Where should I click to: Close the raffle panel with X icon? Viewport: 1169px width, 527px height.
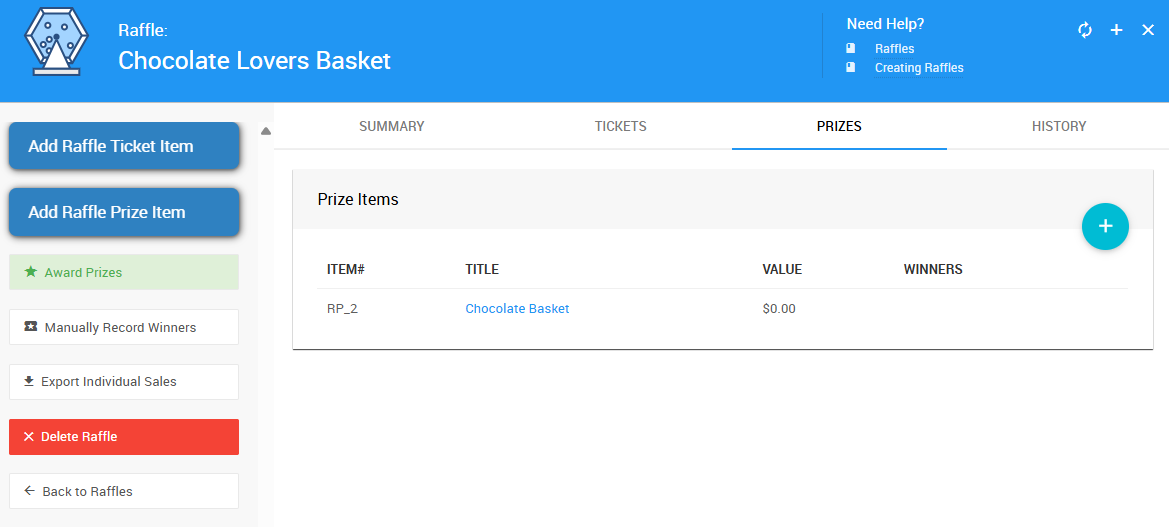1148,30
